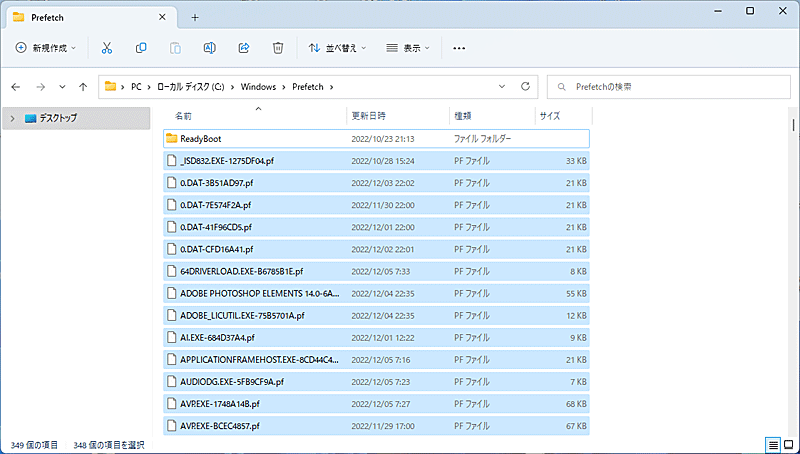Click PC in the breadcrumb path
This screenshot has height=454, width=800.
tap(136, 87)
